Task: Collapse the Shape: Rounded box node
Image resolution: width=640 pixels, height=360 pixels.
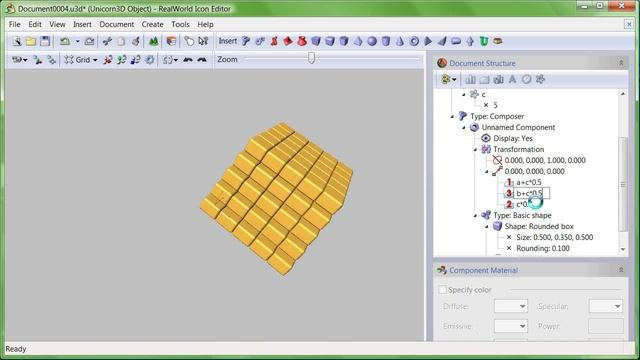Action: click(487, 227)
